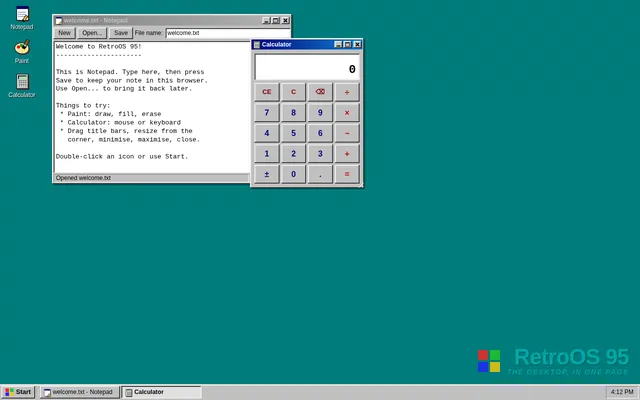Open the Paint desktop icon
640x400 pixels.
point(22,52)
